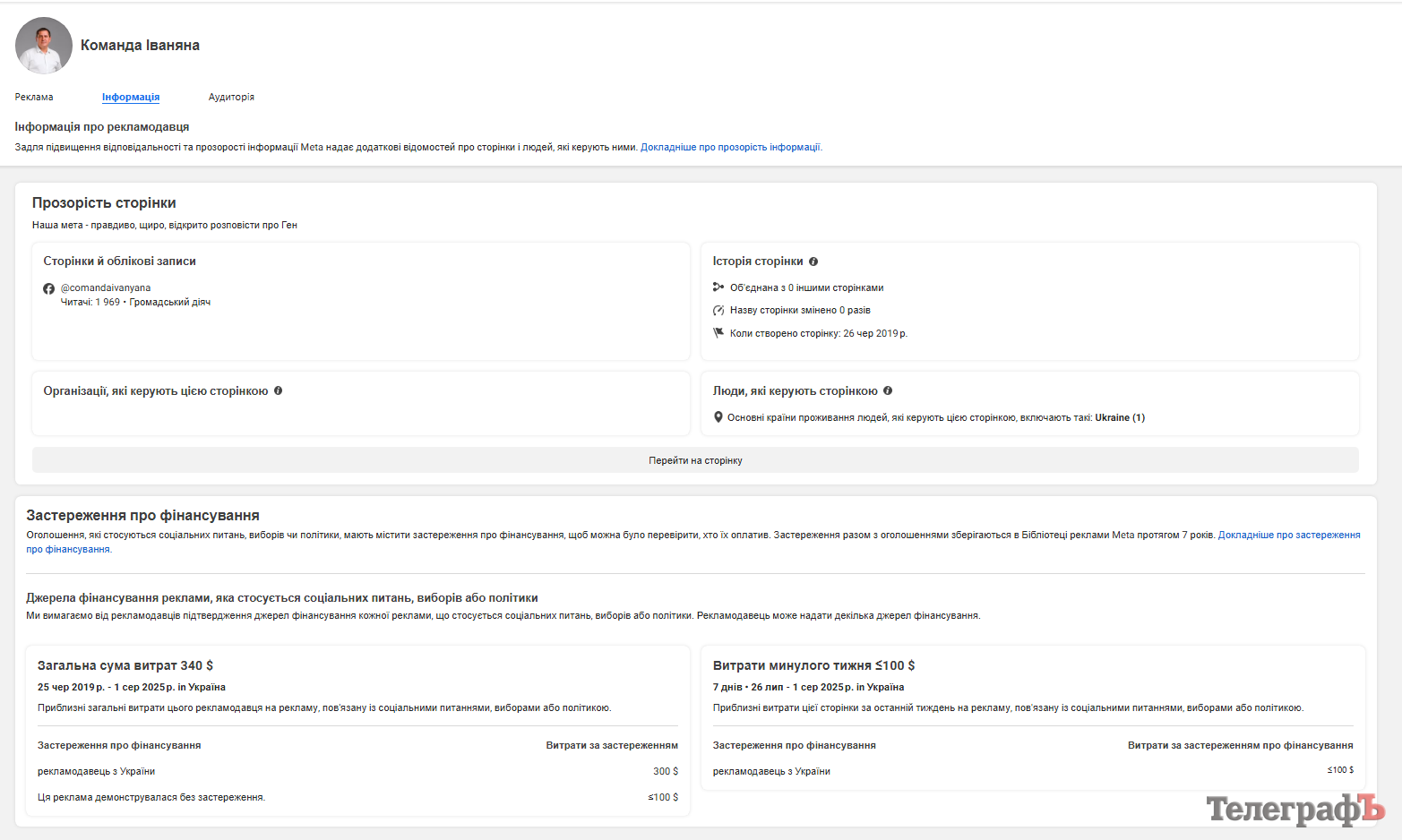Viewport: 1402px width, 840px height.
Task: Open the Реклама tab
Action: tap(34, 97)
